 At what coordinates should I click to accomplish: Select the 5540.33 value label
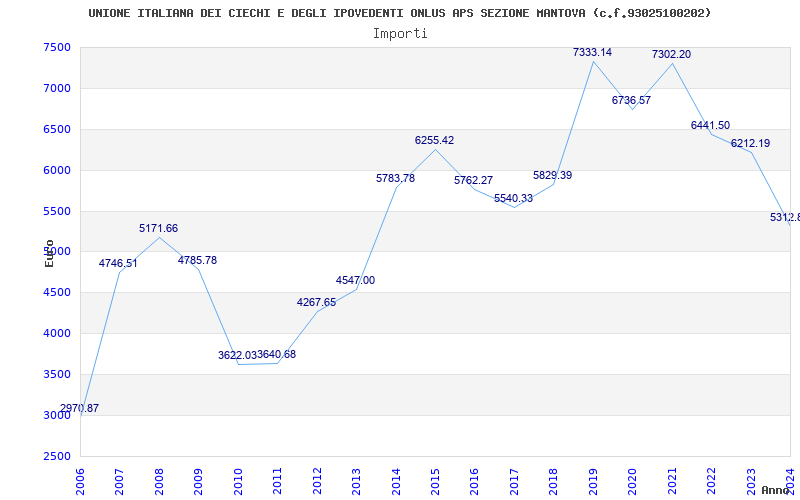click(513, 198)
